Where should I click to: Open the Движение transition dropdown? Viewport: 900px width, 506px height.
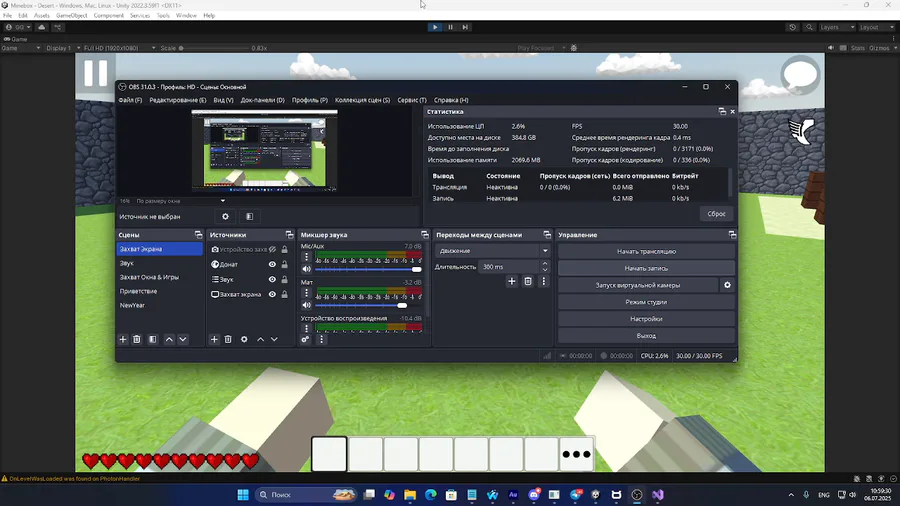point(492,251)
